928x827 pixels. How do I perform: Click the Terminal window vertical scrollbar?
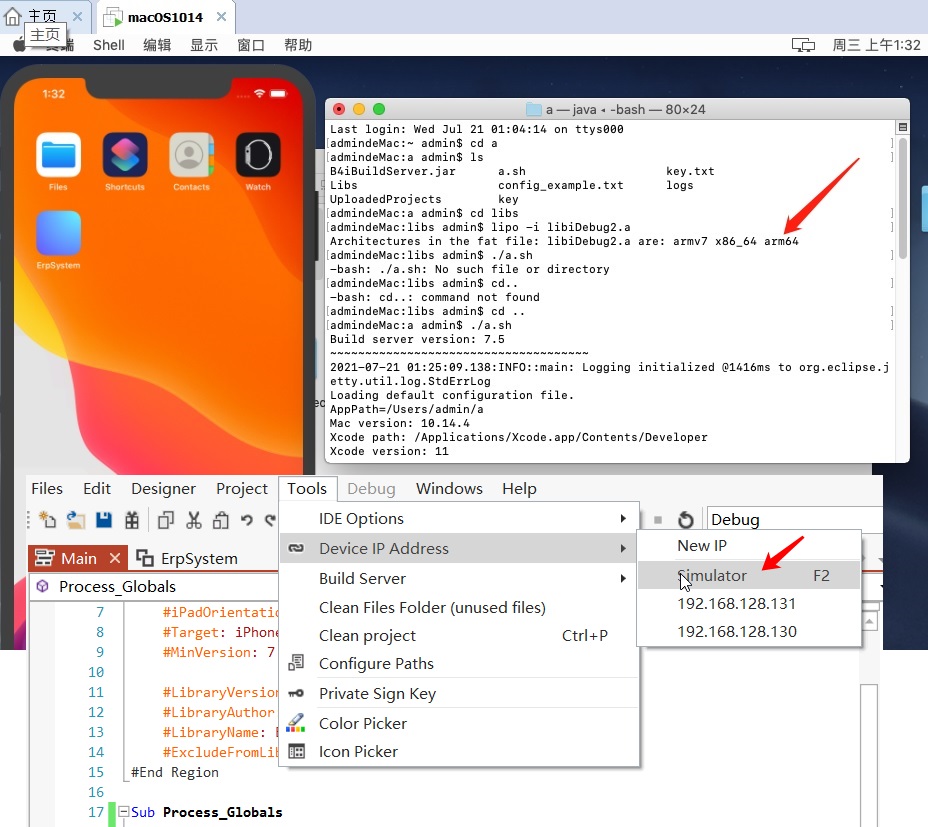coord(903,198)
